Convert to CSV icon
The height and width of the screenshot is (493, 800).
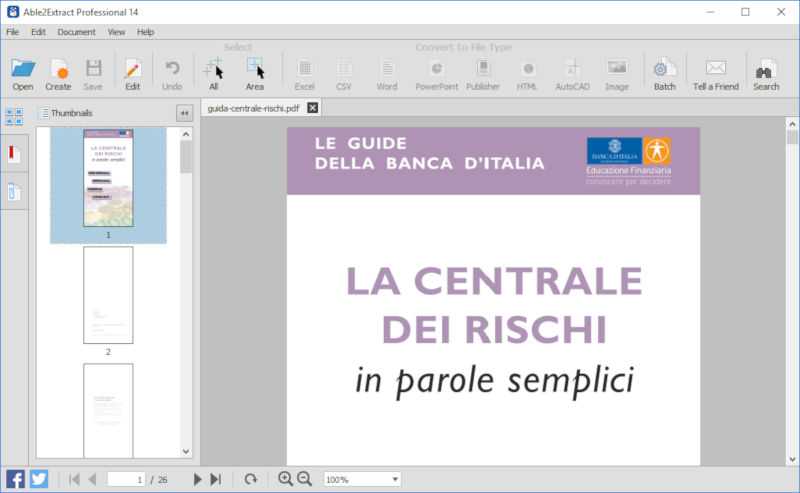pos(344,74)
